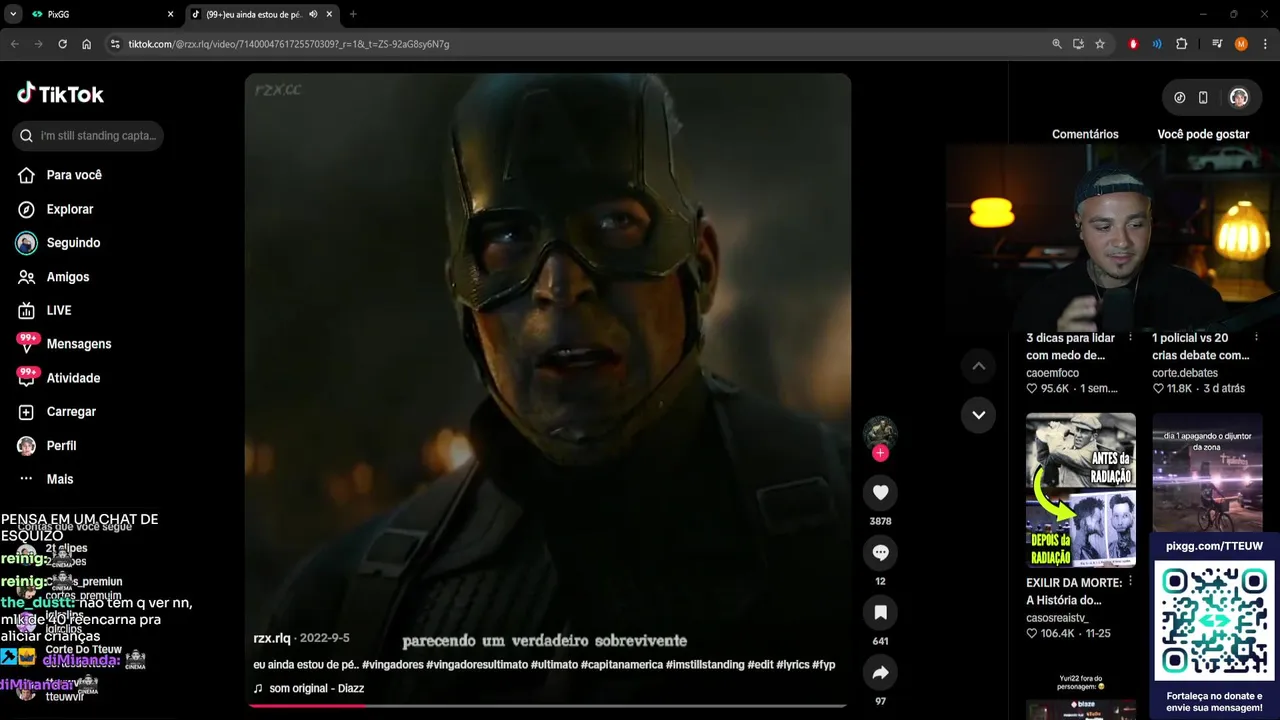The width and height of the screenshot is (1280, 720).
Task: Open 'Antes da radiação' video thumbnail
Action: click(1081, 490)
